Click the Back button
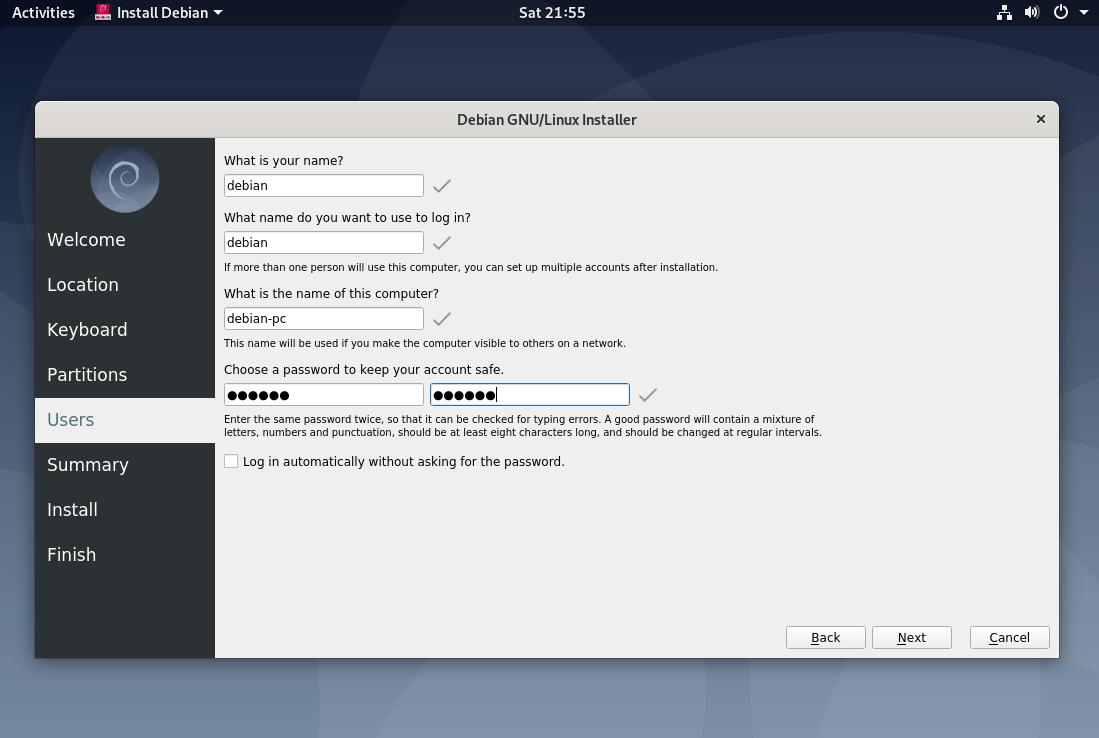The height and width of the screenshot is (738, 1099). (826, 638)
